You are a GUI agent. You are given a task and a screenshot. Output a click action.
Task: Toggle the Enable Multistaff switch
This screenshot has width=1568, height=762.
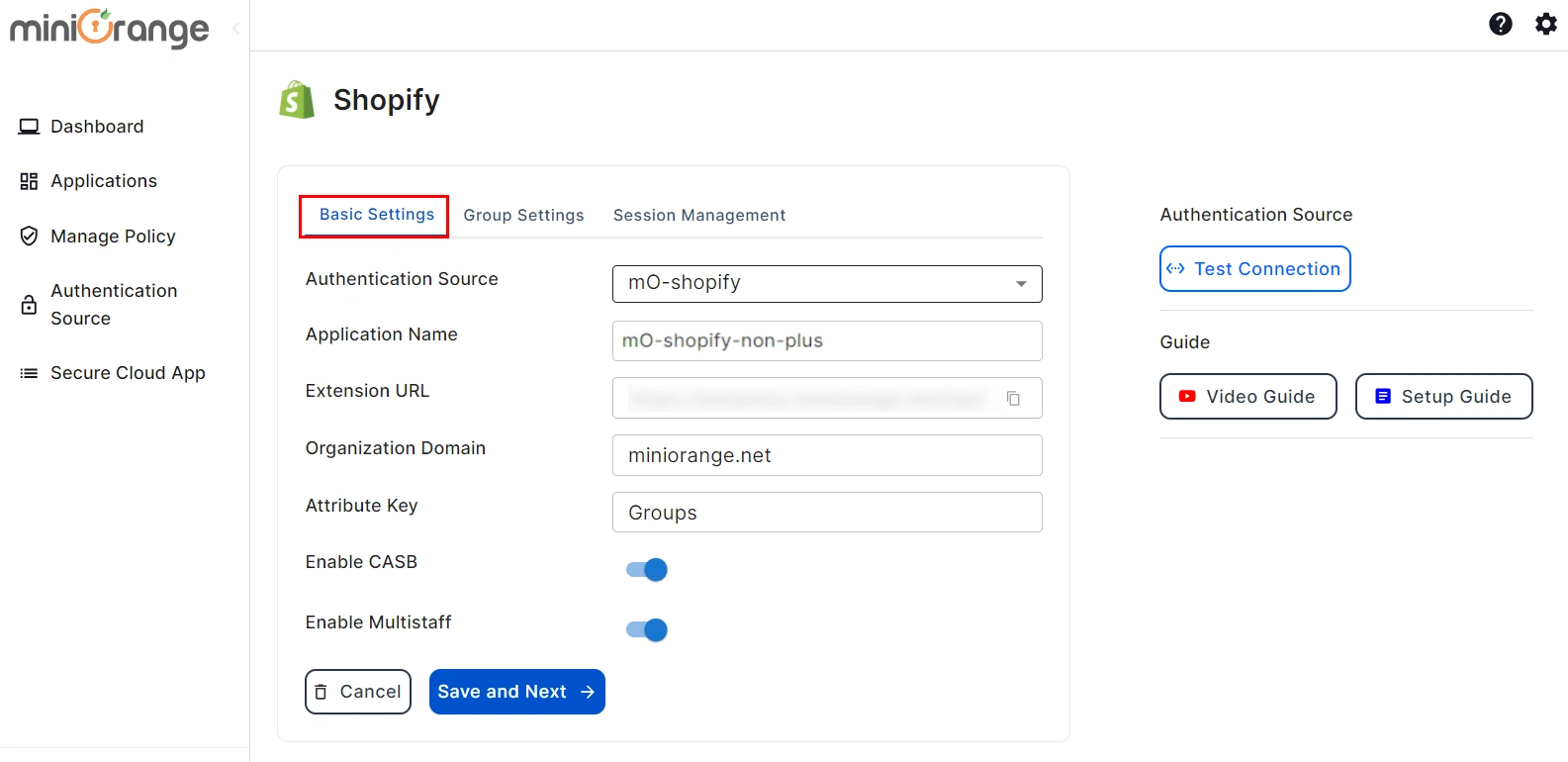(x=647, y=630)
